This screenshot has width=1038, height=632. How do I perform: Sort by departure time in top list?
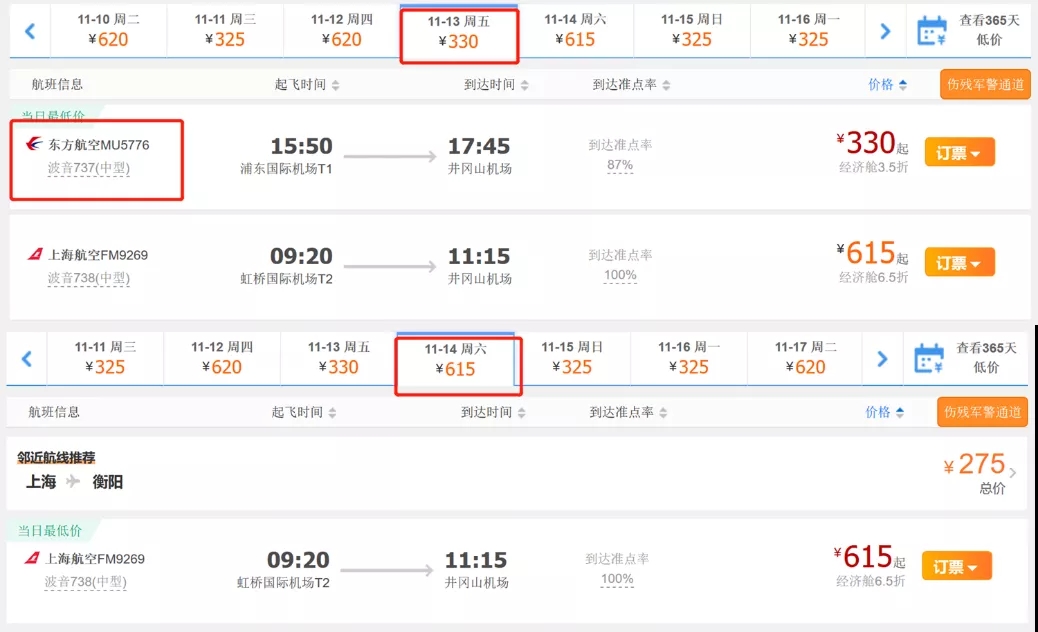(x=307, y=85)
